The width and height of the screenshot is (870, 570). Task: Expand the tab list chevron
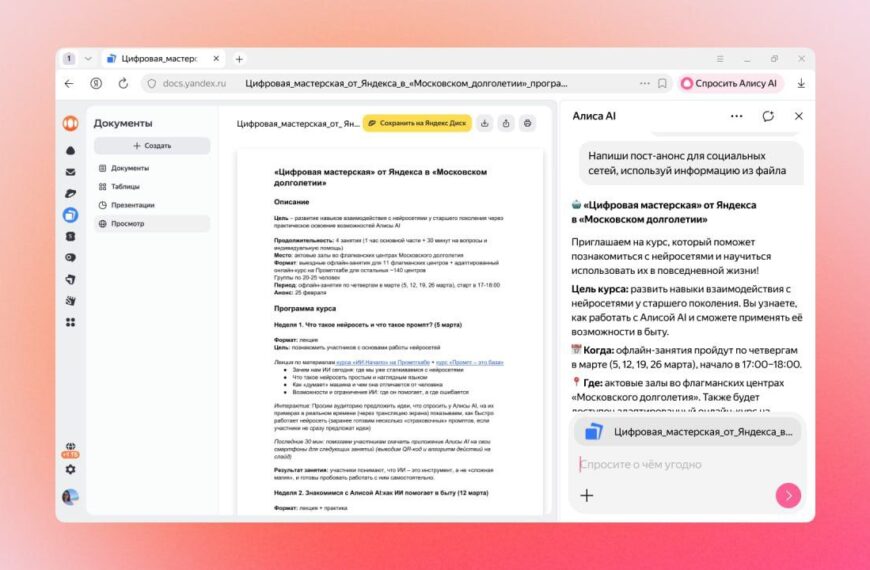click(x=88, y=59)
